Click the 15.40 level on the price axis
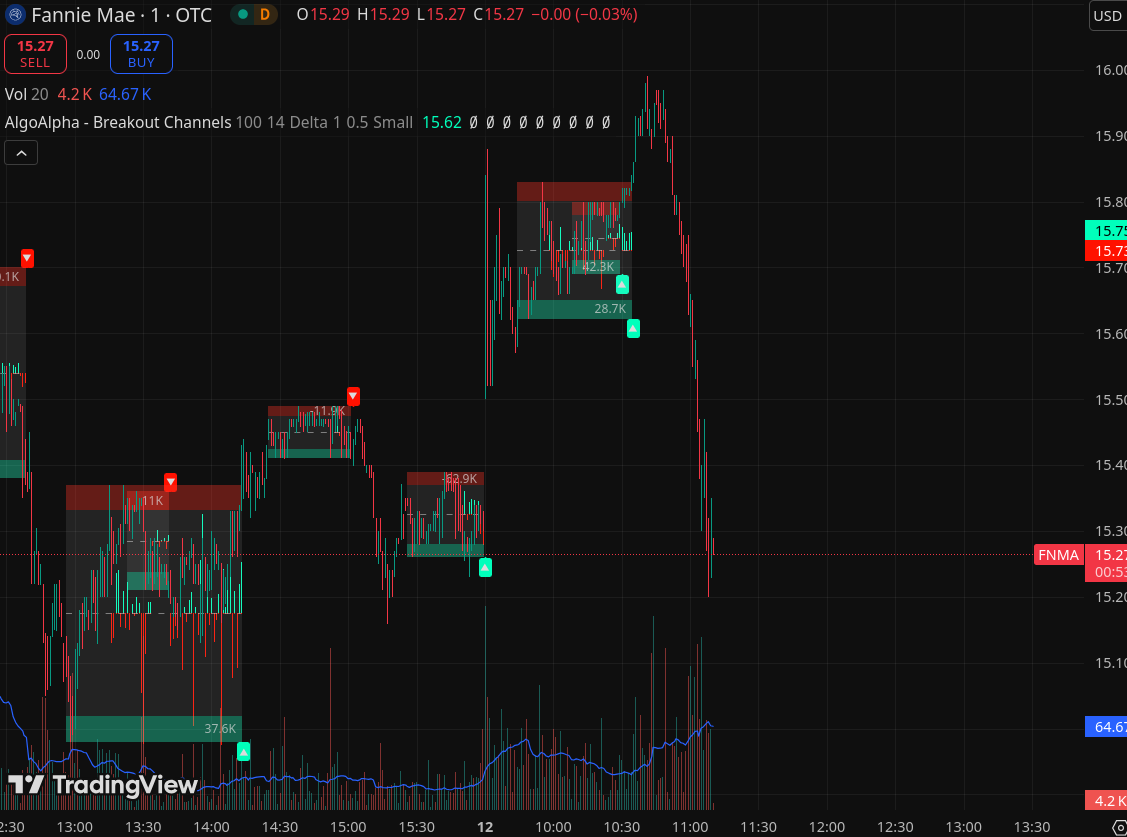This screenshot has height=837, width=1127. point(1110,465)
